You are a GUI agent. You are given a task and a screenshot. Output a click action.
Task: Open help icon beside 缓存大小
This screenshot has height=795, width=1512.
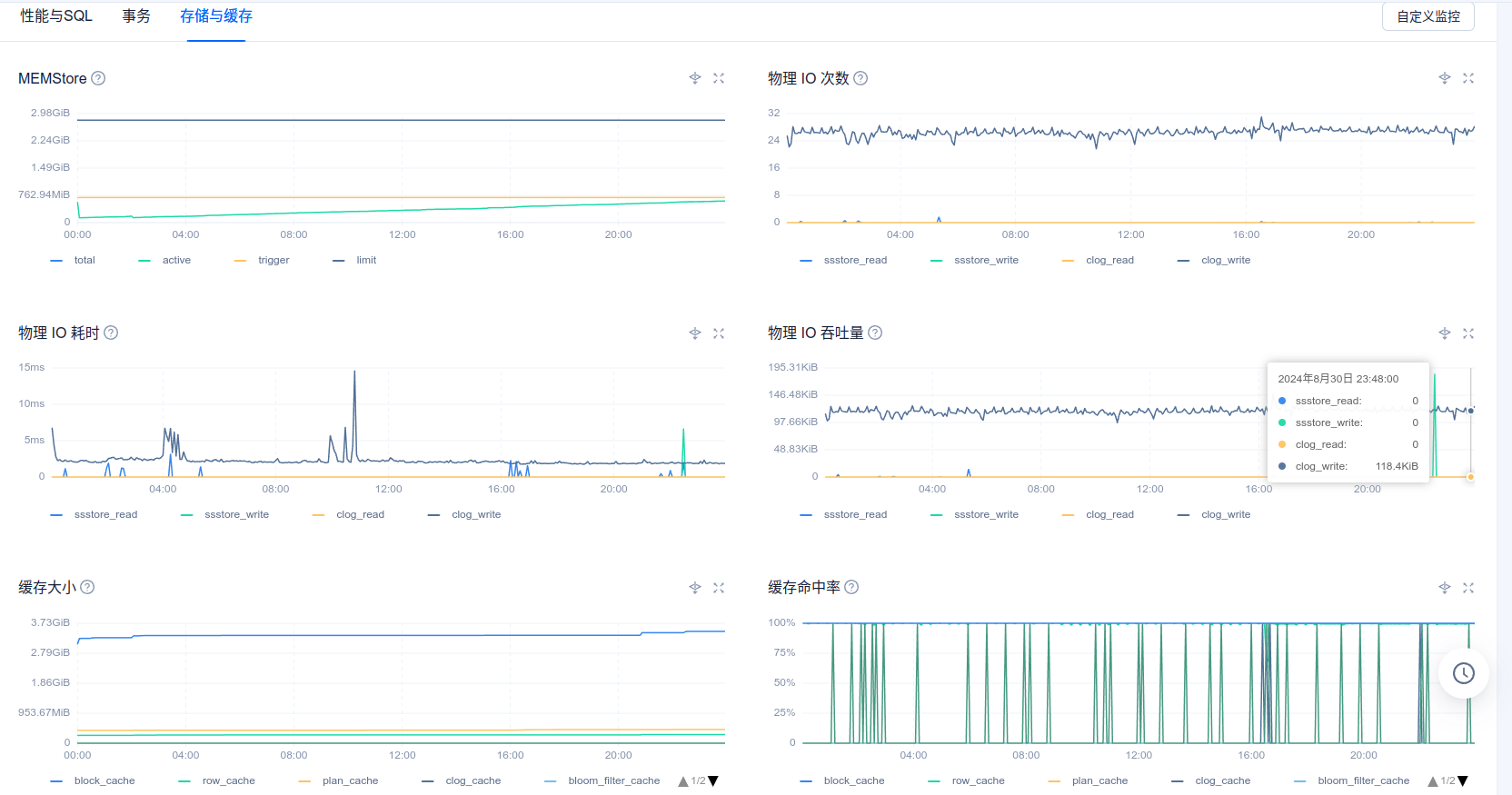click(87, 587)
